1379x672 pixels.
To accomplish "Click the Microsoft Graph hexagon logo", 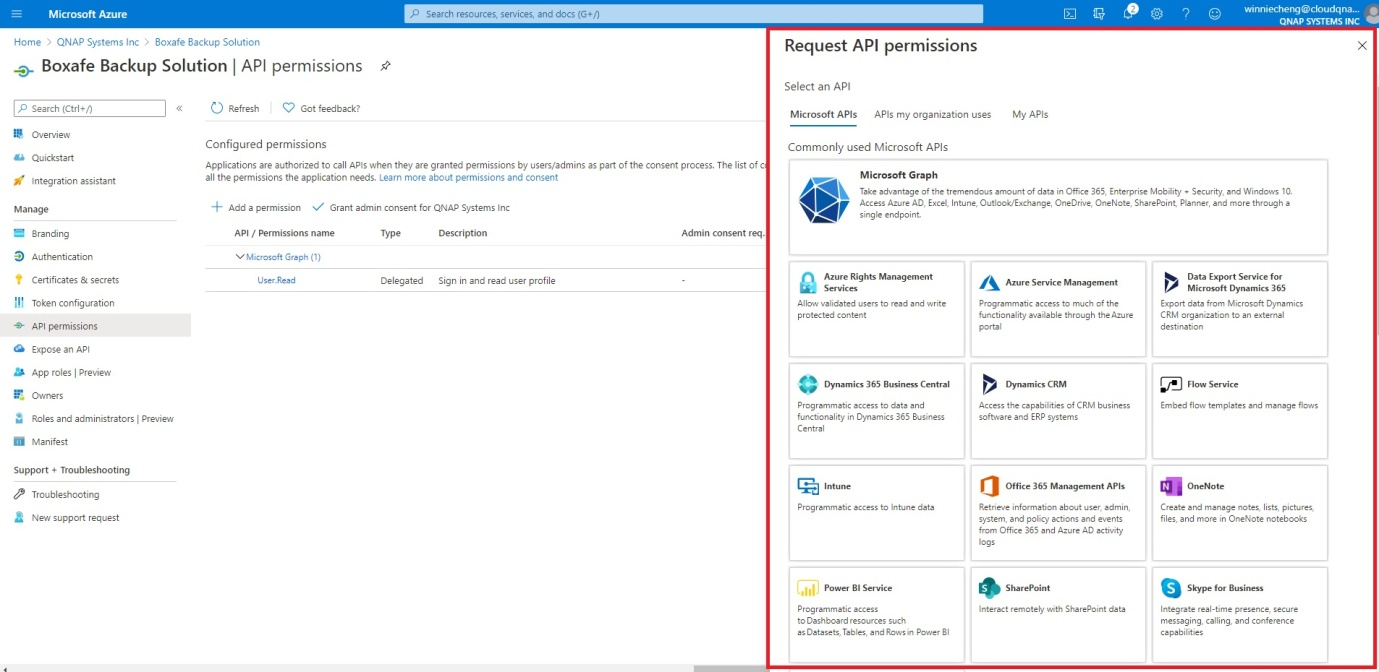I will [x=824, y=200].
